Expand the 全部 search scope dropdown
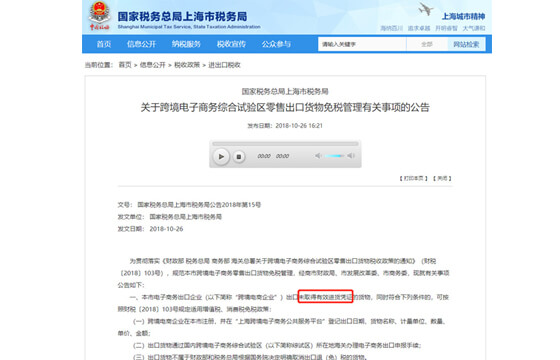Viewport: 560px width, 360px height. pos(427,44)
